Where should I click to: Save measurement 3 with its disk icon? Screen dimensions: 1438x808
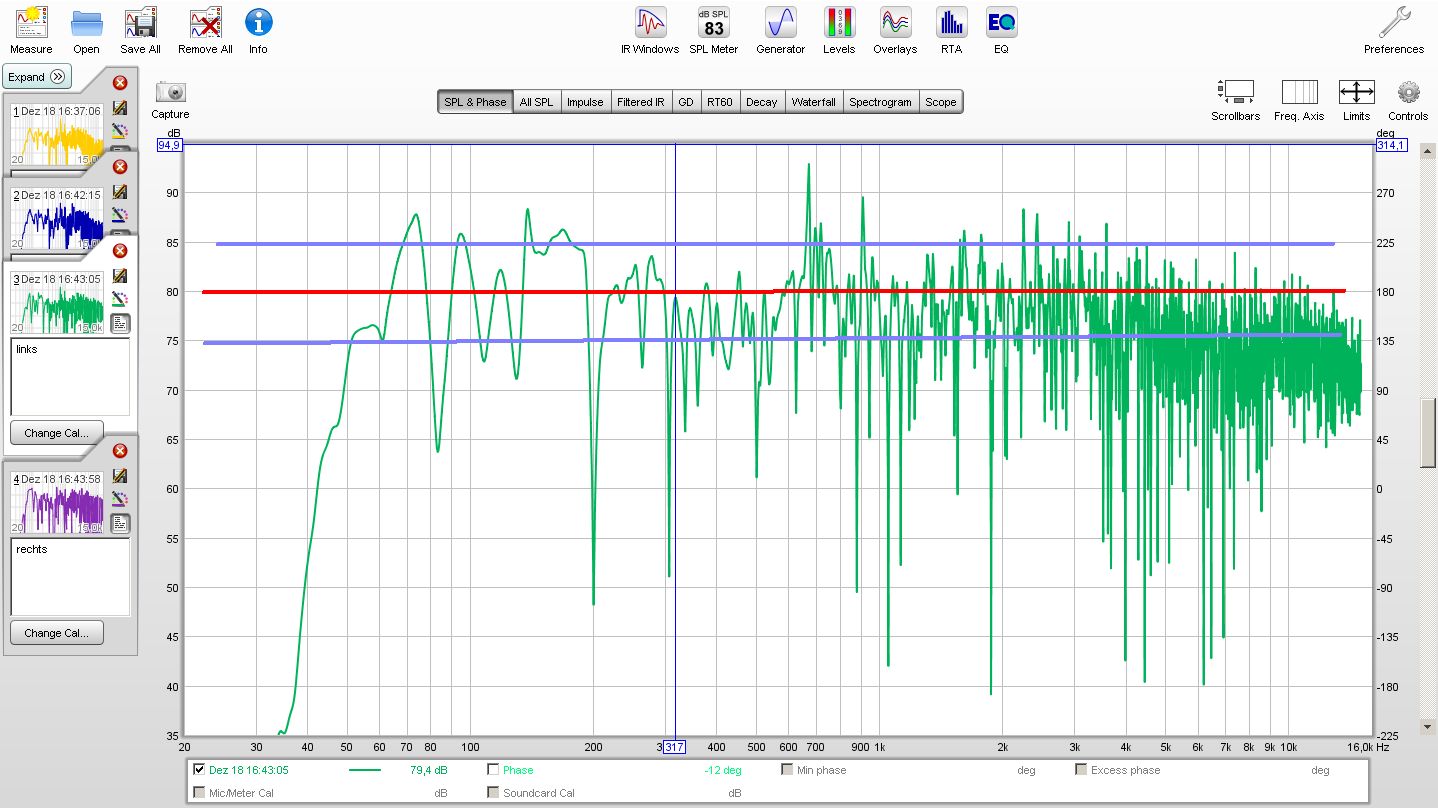tap(120, 275)
